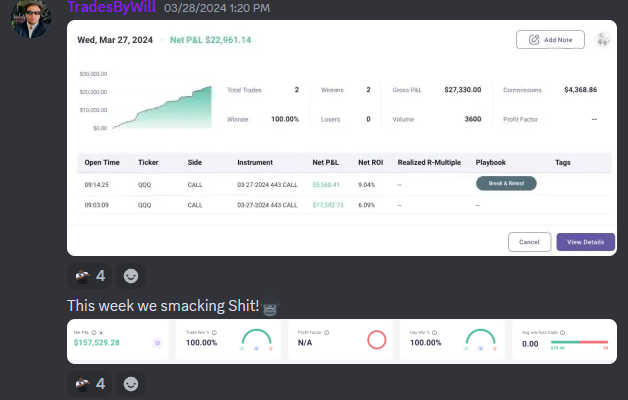
Task: Click the icon right of Add Note
Action: (602, 39)
